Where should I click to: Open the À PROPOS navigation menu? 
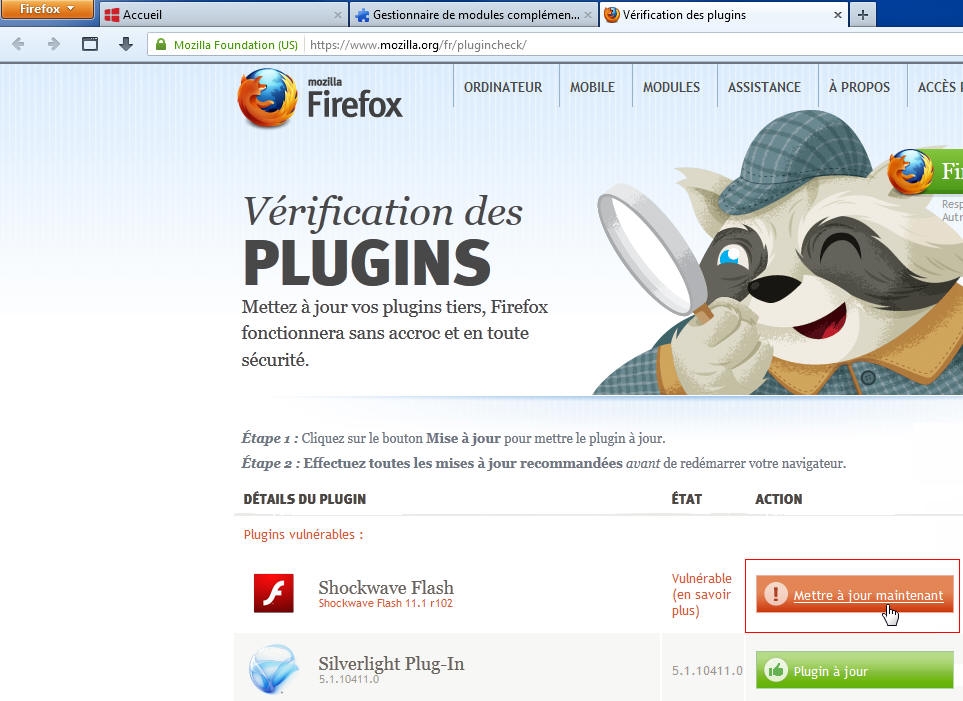(x=859, y=87)
